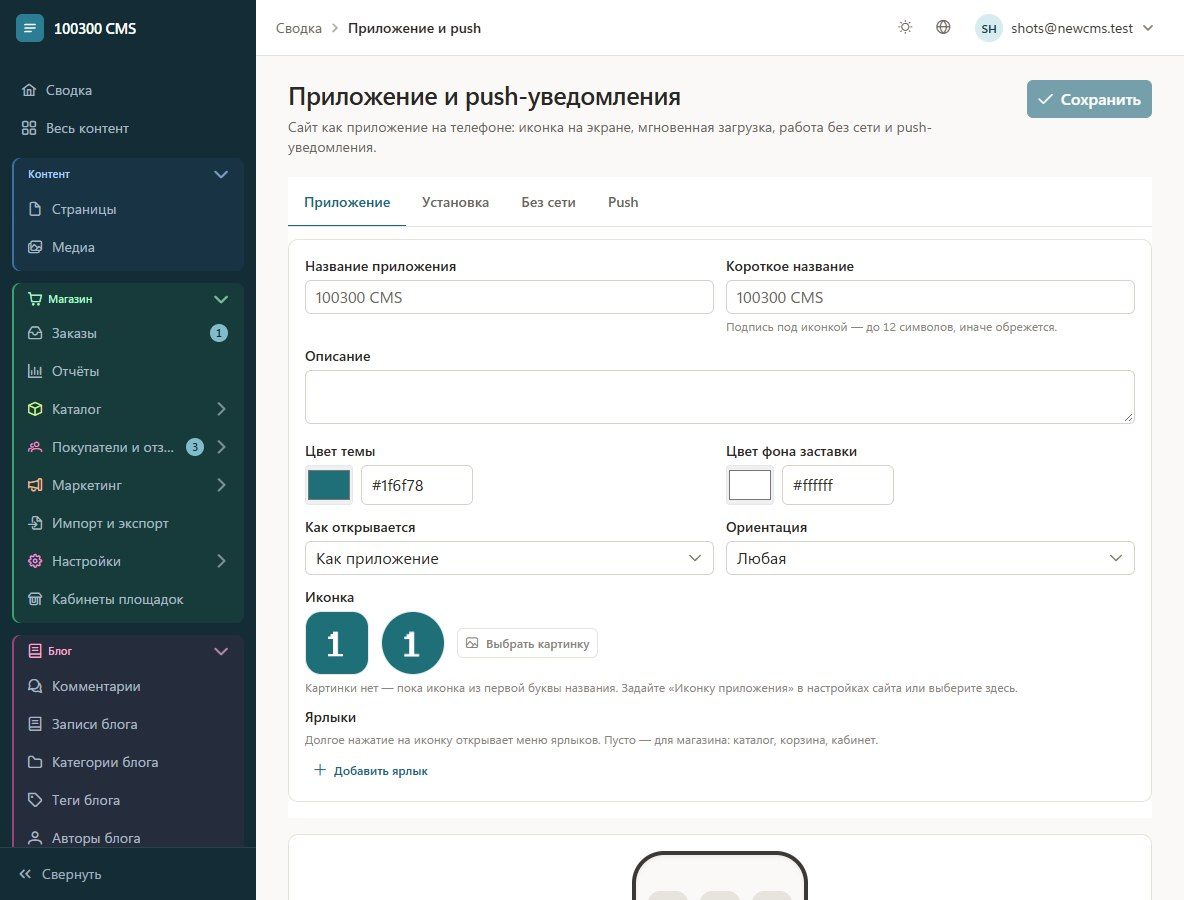1184x900 pixels.
Task: Click the #ffffff hex color field
Action: (837, 485)
